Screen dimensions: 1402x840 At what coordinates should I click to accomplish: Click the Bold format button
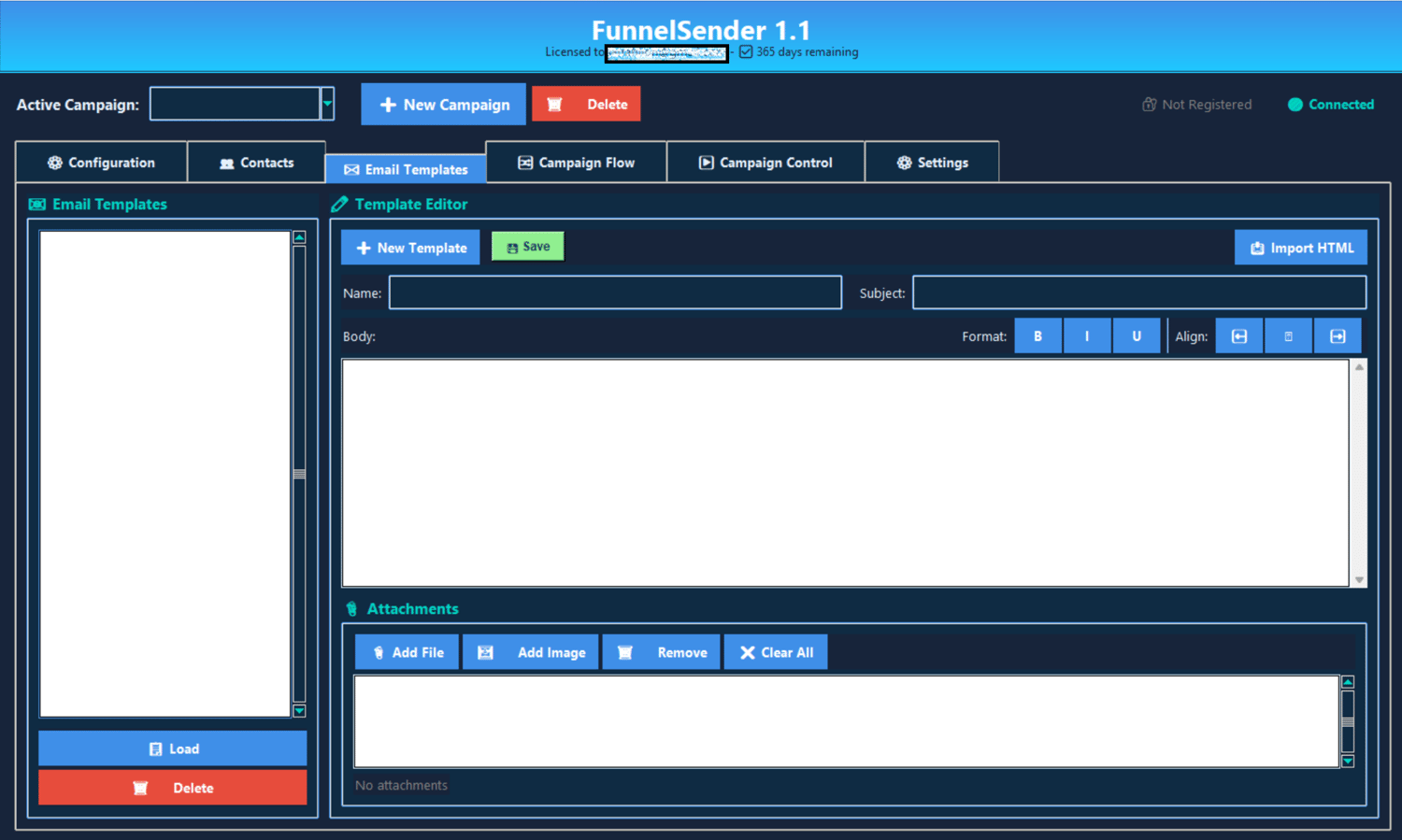coord(1037,336)
